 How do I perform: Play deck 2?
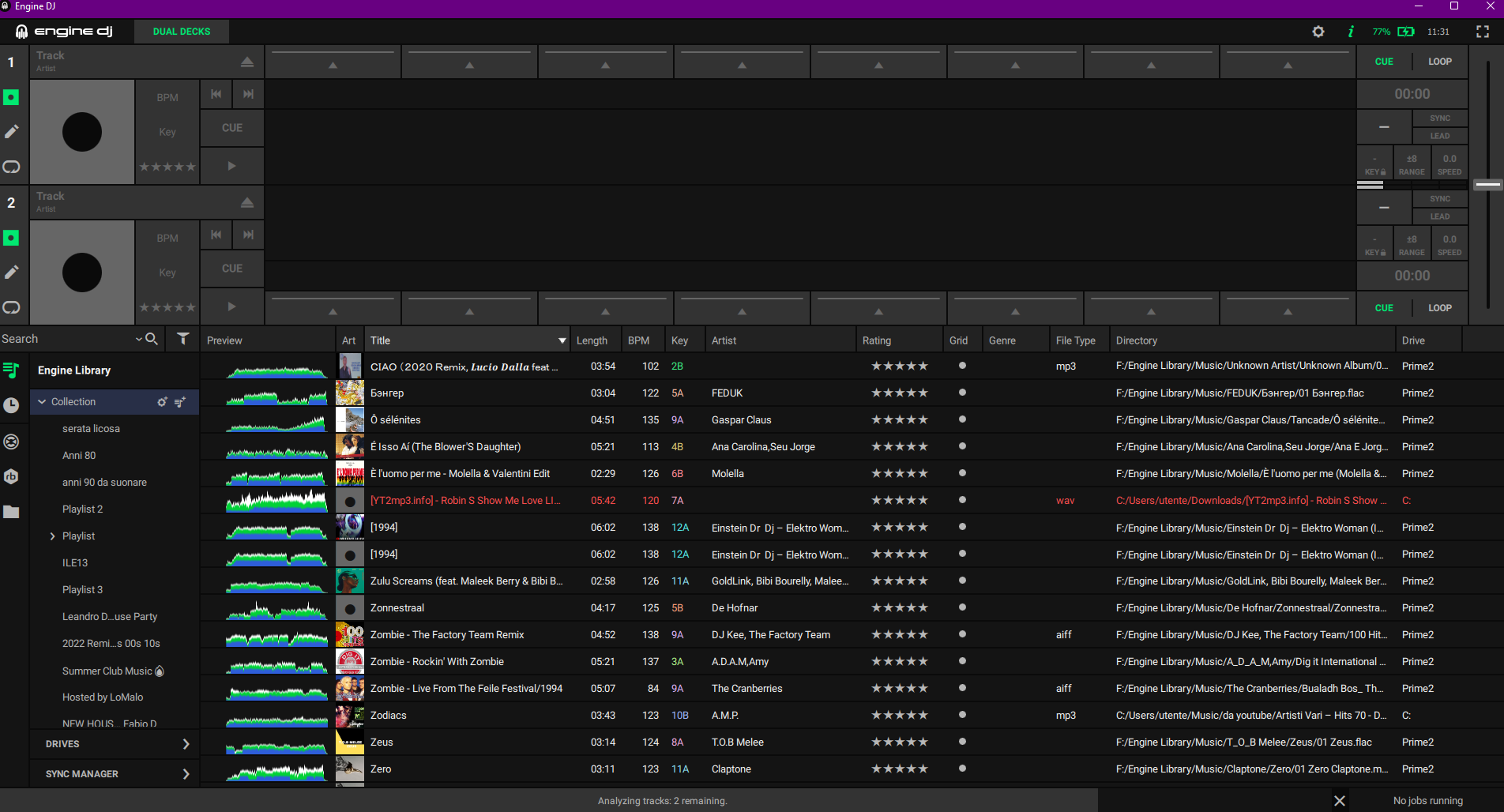pyautogui.click(x=231, y=306)
